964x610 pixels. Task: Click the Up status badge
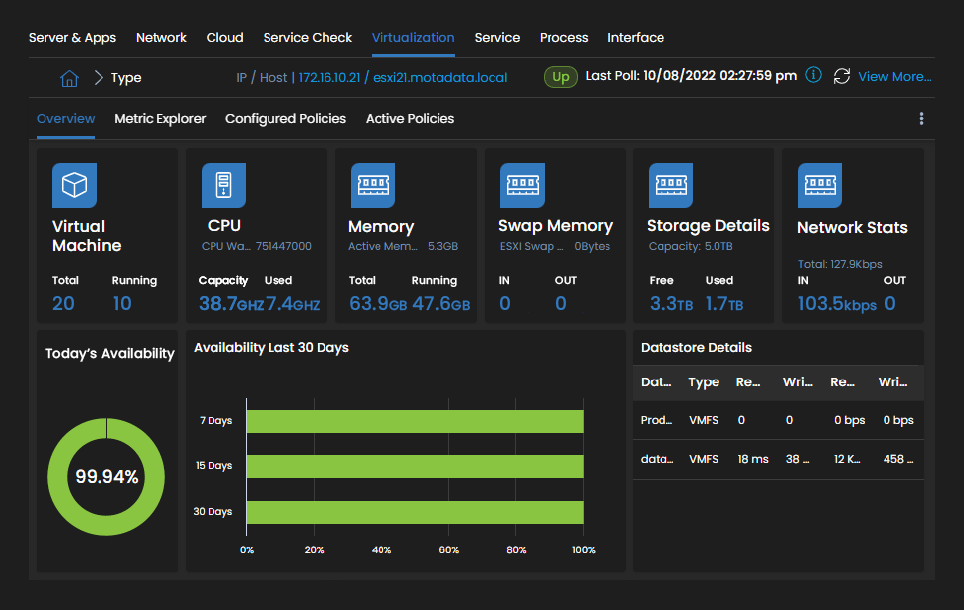tap(561, 77)
